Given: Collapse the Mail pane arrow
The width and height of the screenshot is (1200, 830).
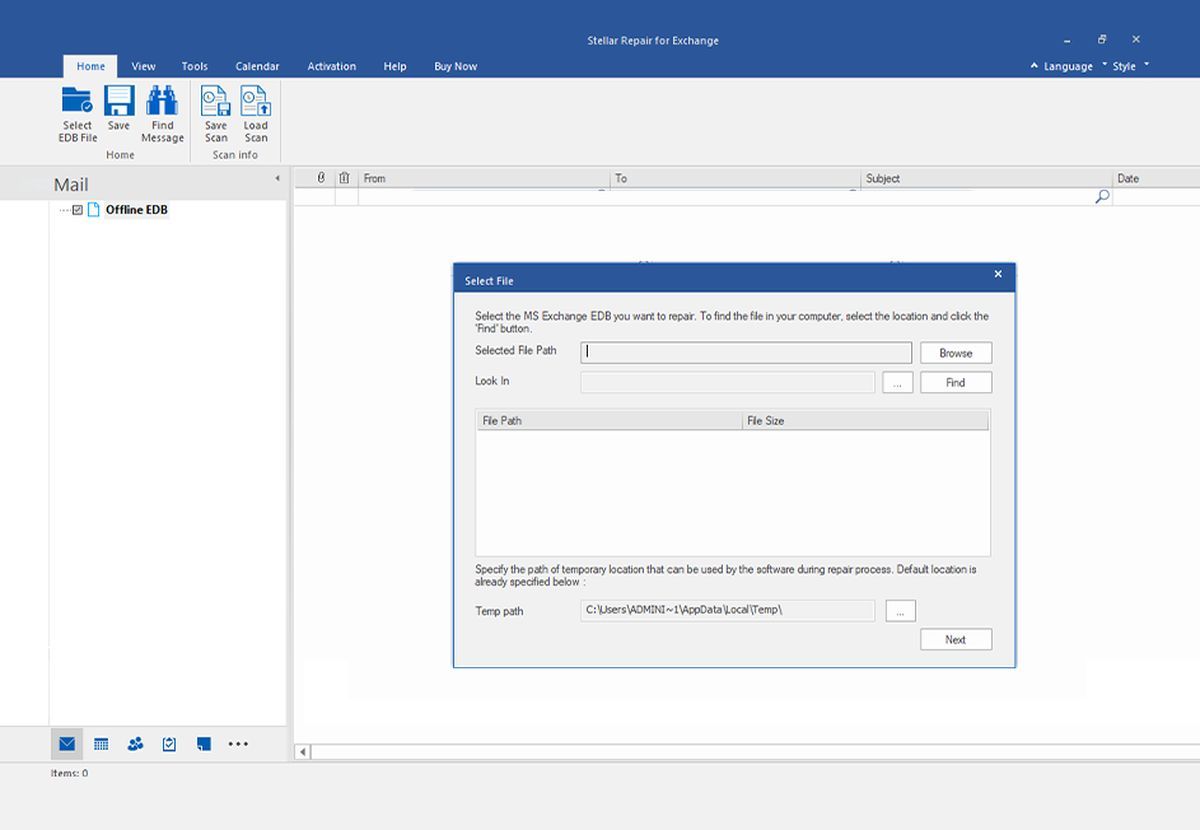Looking at the screenshot, I should [277, 179].
